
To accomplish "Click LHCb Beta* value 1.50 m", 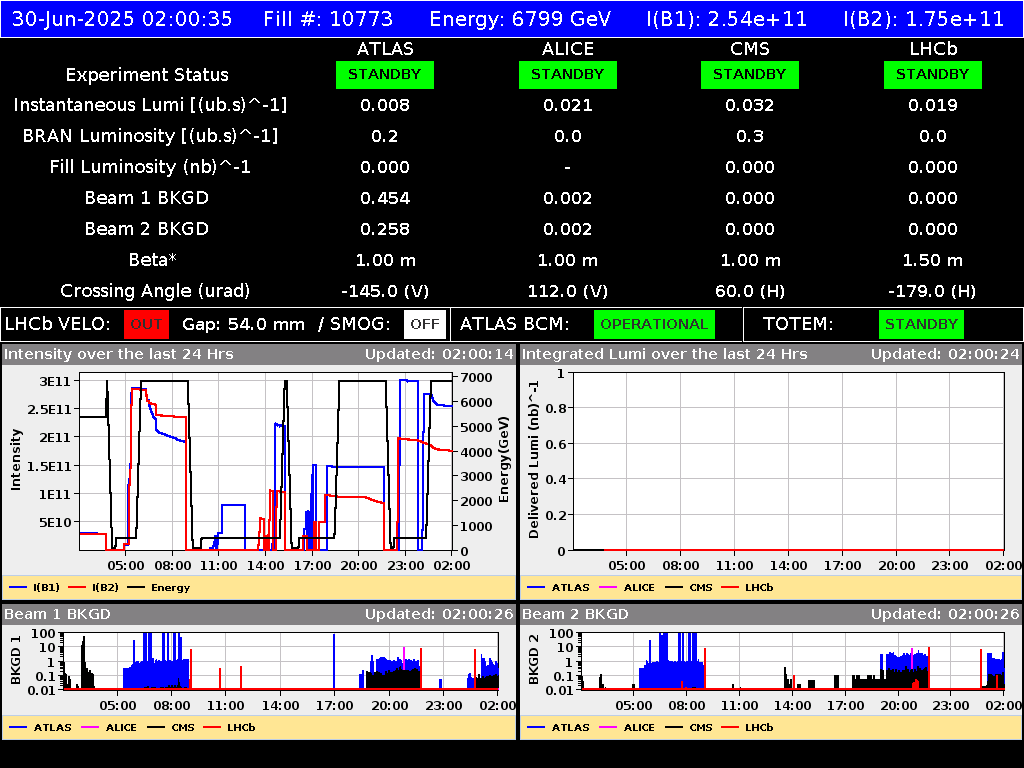I will [x=933, y=260].
